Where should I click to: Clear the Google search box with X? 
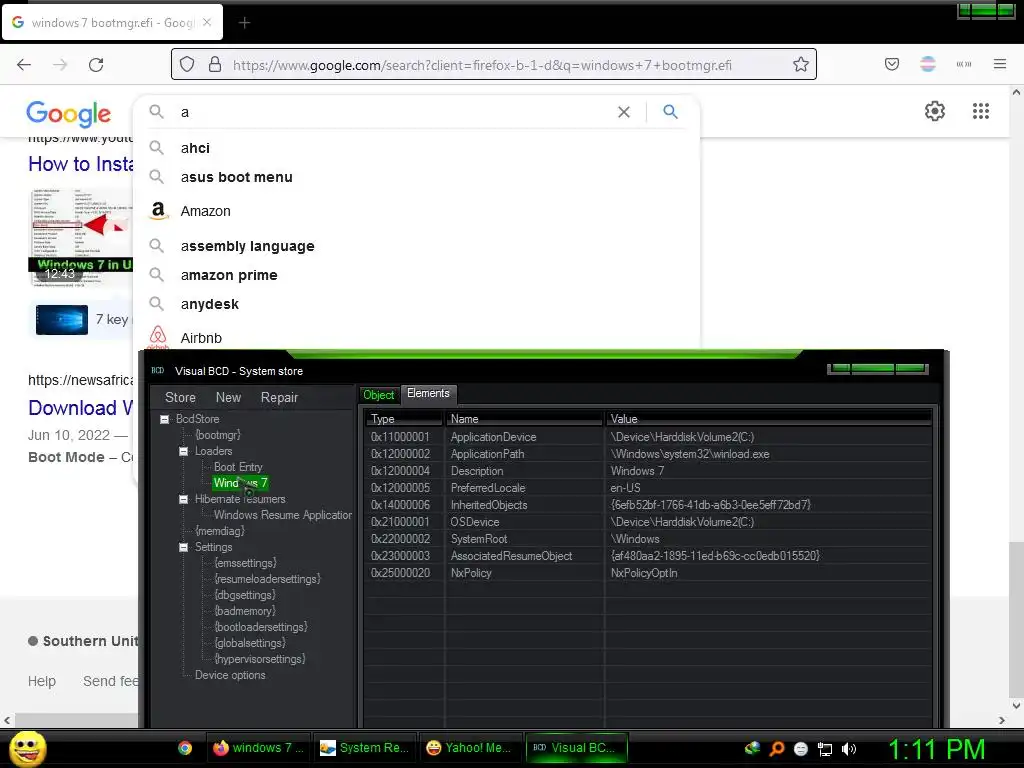(x=624, y=112)
